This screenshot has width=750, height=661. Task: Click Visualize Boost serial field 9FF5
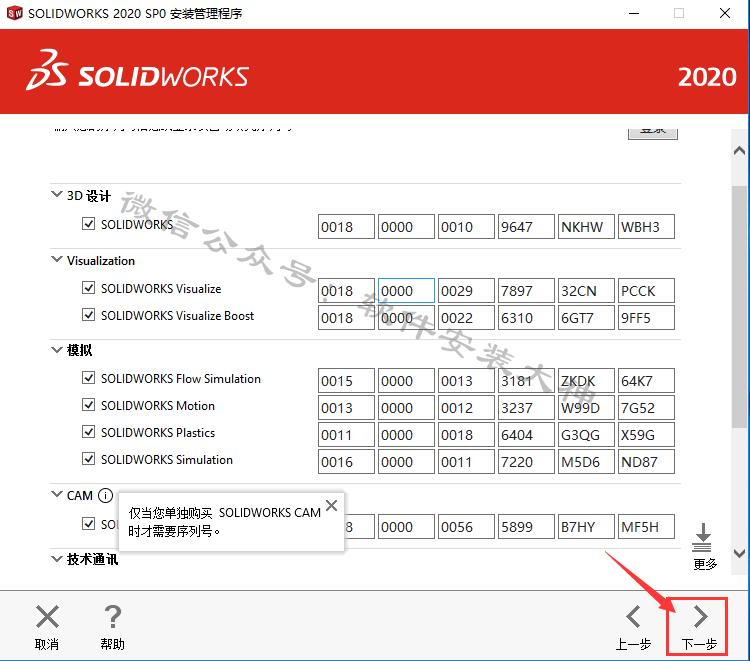(646, 318)
